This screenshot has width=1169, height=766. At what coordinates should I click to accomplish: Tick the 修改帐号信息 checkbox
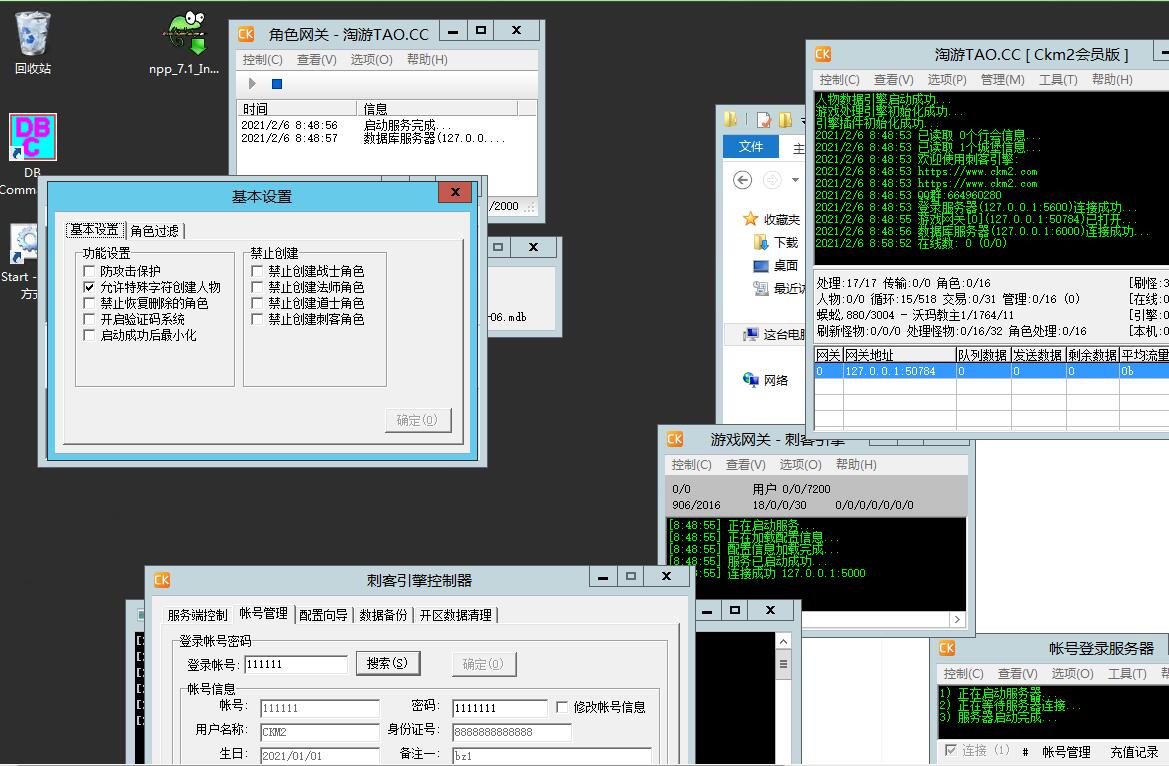point(562,707)
